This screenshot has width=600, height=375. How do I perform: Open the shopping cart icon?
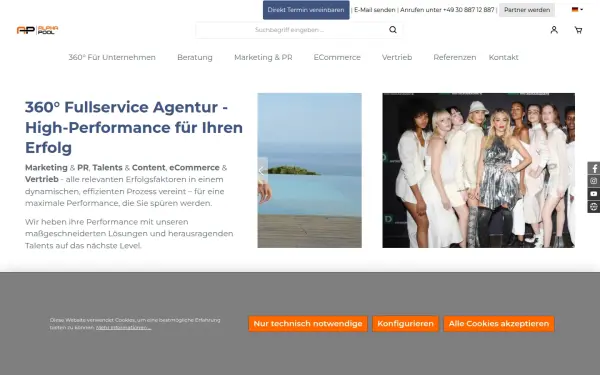(578, 30)
